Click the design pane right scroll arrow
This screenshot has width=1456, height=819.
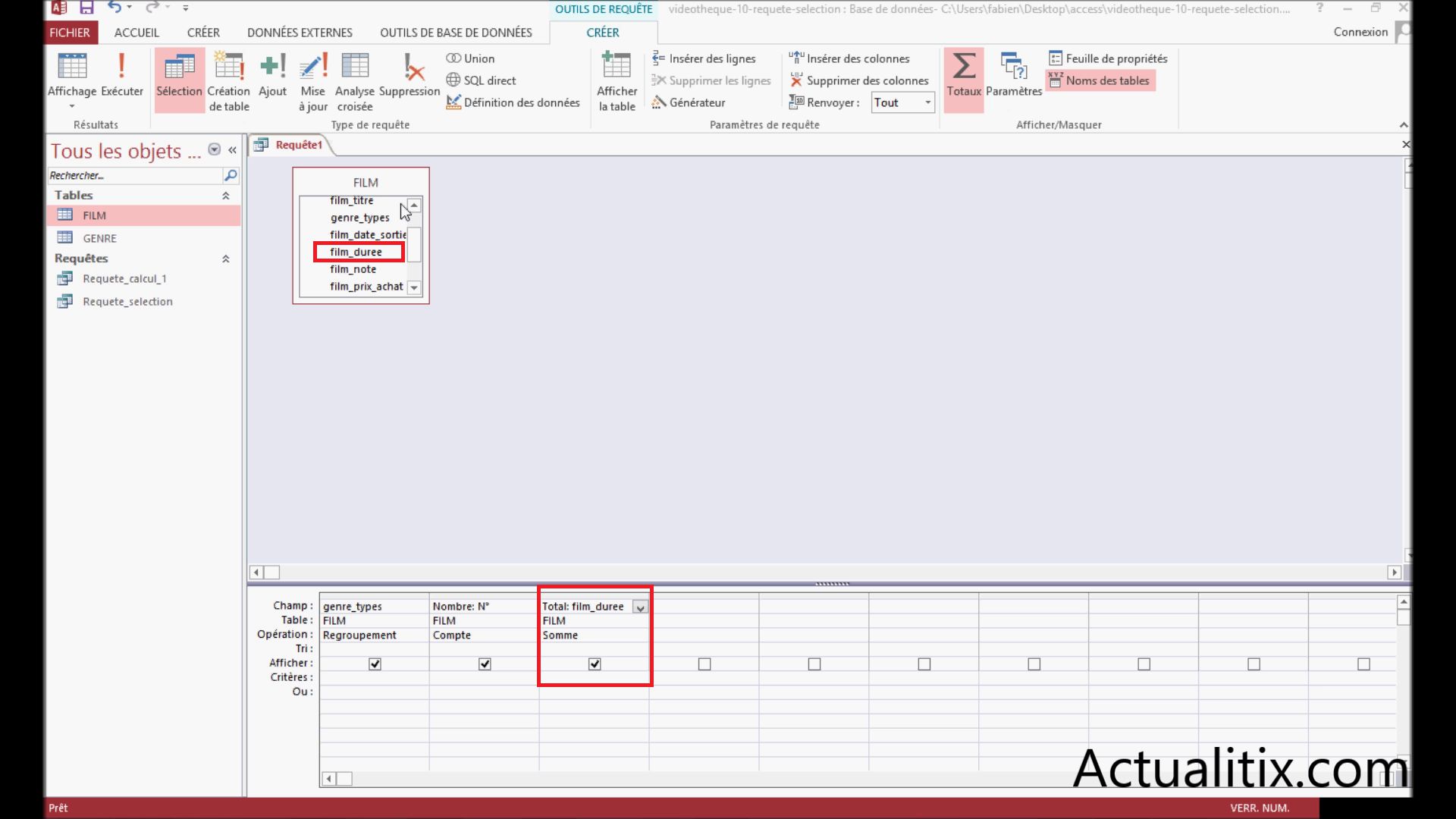coord(1394,573)
